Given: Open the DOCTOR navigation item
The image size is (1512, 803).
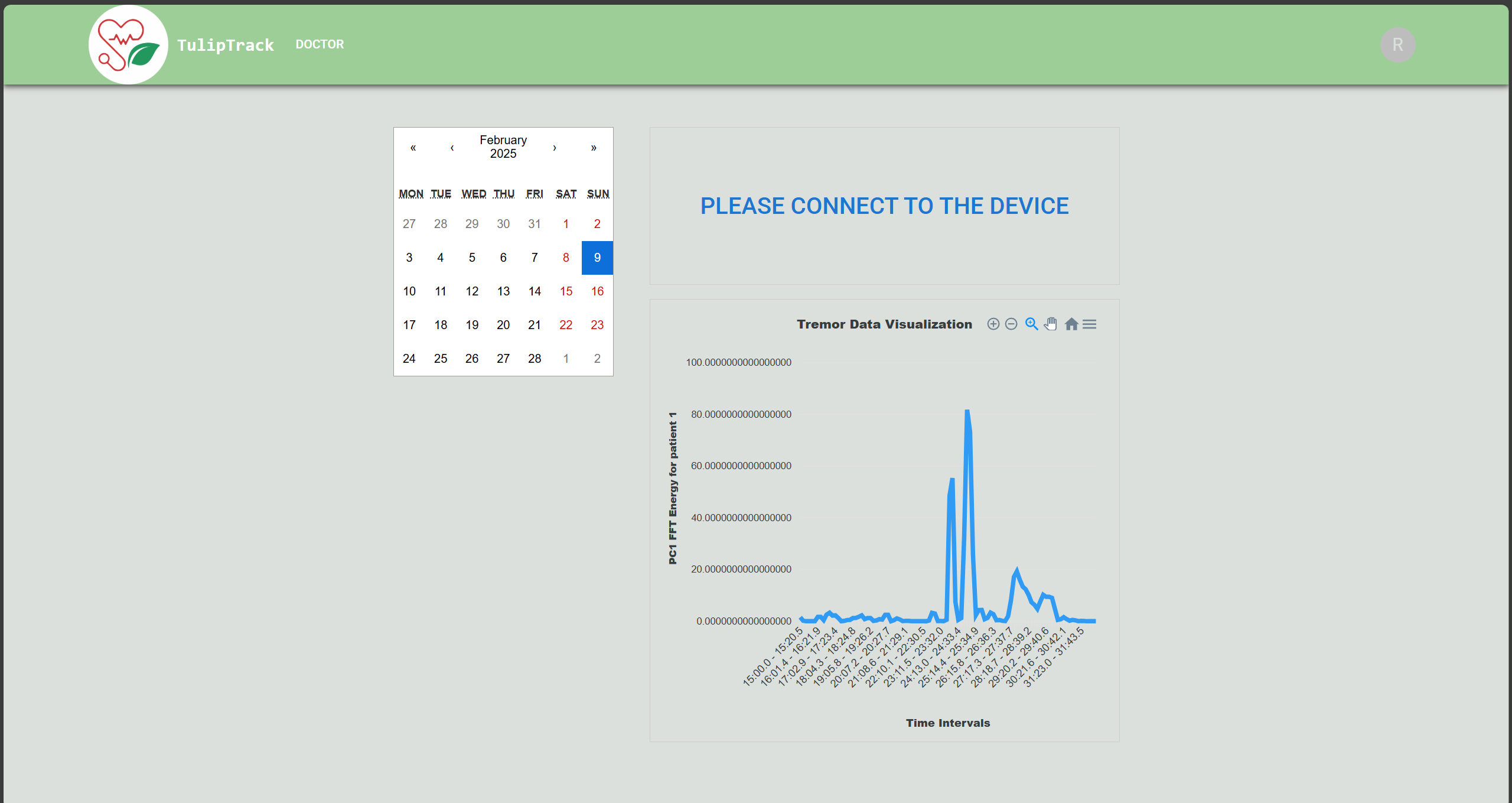Looking at the screenshot, I should [320, 44].
